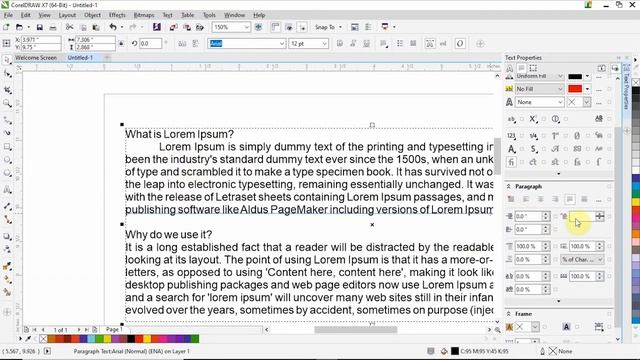This screenshot has width=640, height=360.
Task: Click the Undo arrow icon
Action: click(x=113, y=27)
